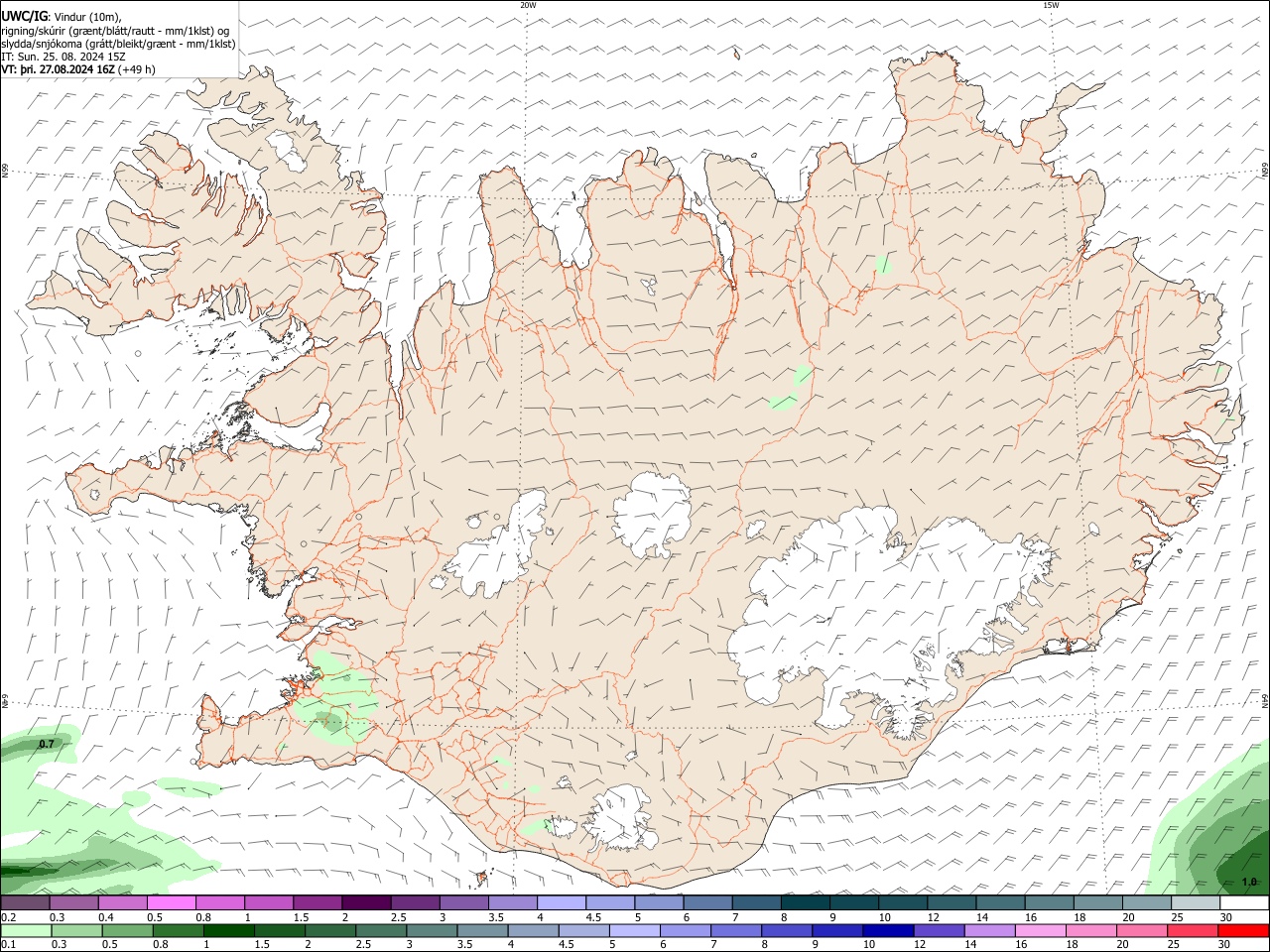Pick snow scale swatch between 3 and 3.5
This screenshot has width=1270, height=952.
pyautogui.click(x=464, y=902)
